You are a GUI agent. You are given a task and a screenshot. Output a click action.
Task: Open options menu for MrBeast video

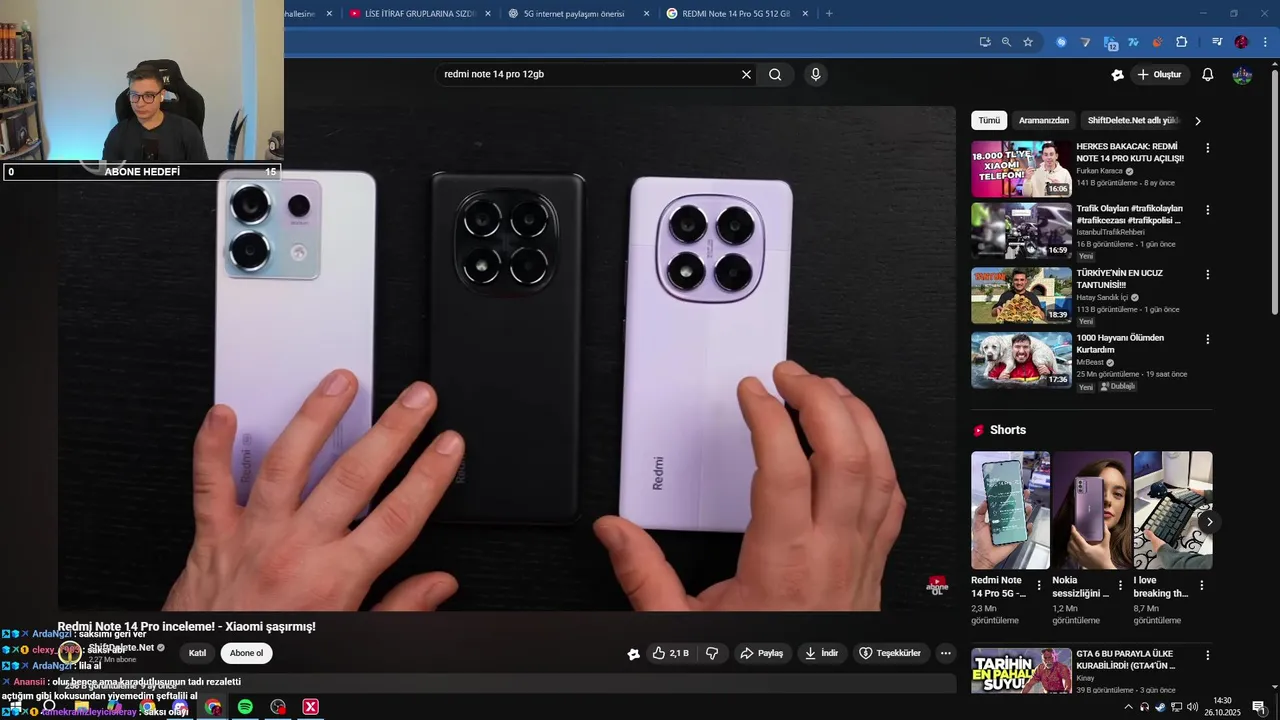pyautogui.click(x=1207, y=339)
